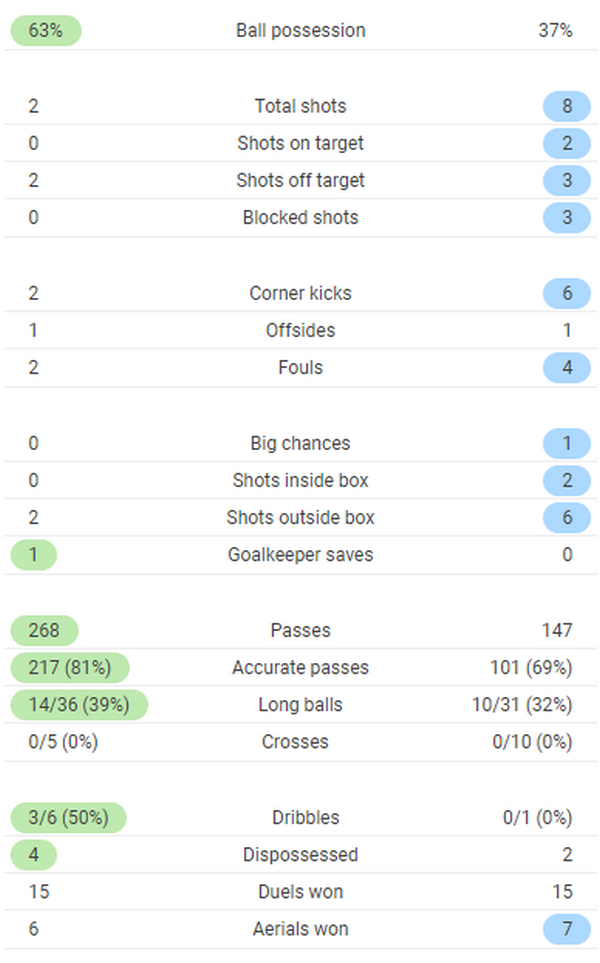The height and width of the screenshot is (963, 600).
Task: Select the Shots inside box label
Action: click(300, 480)
